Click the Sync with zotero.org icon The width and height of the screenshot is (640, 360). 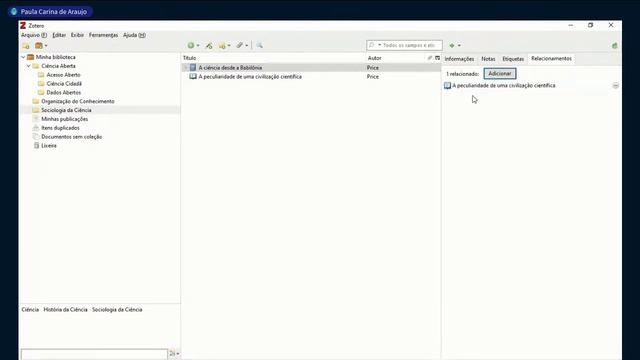[614, 46]
